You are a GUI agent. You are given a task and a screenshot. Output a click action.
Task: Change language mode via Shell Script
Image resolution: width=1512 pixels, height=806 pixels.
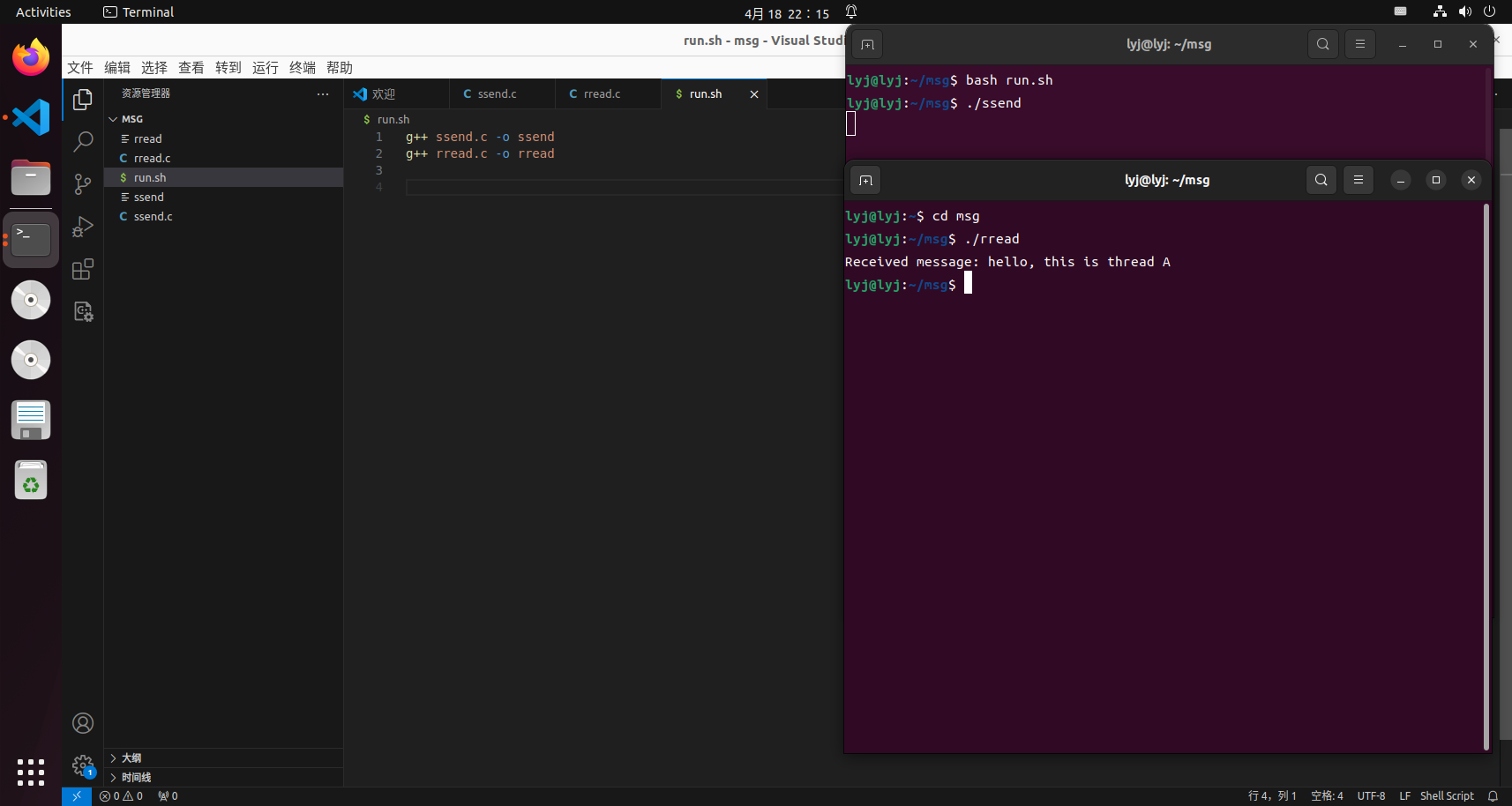(1447, 796)
